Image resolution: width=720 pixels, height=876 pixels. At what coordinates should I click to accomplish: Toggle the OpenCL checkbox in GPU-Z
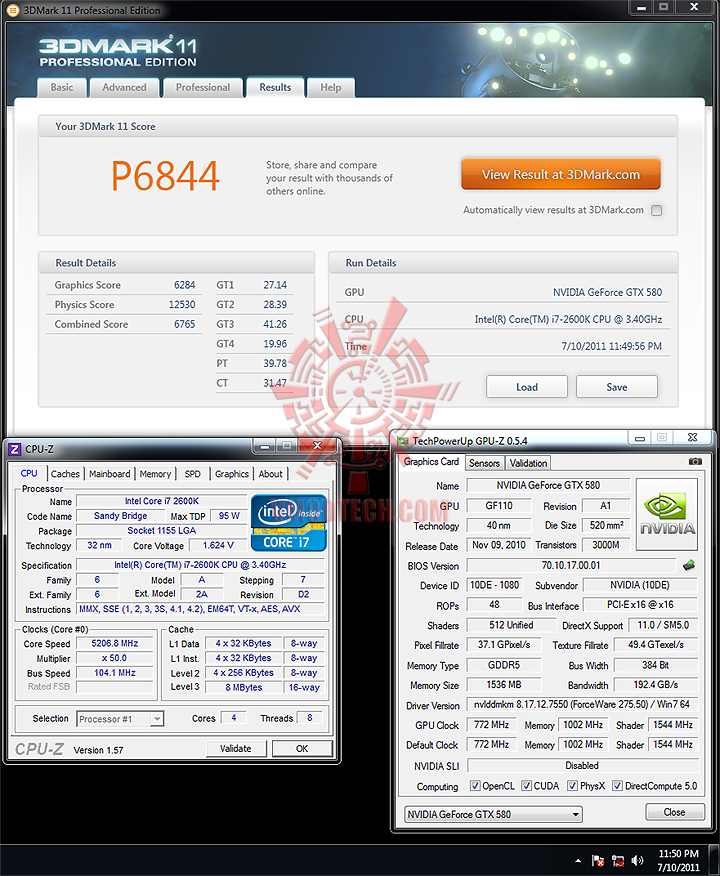475,786
